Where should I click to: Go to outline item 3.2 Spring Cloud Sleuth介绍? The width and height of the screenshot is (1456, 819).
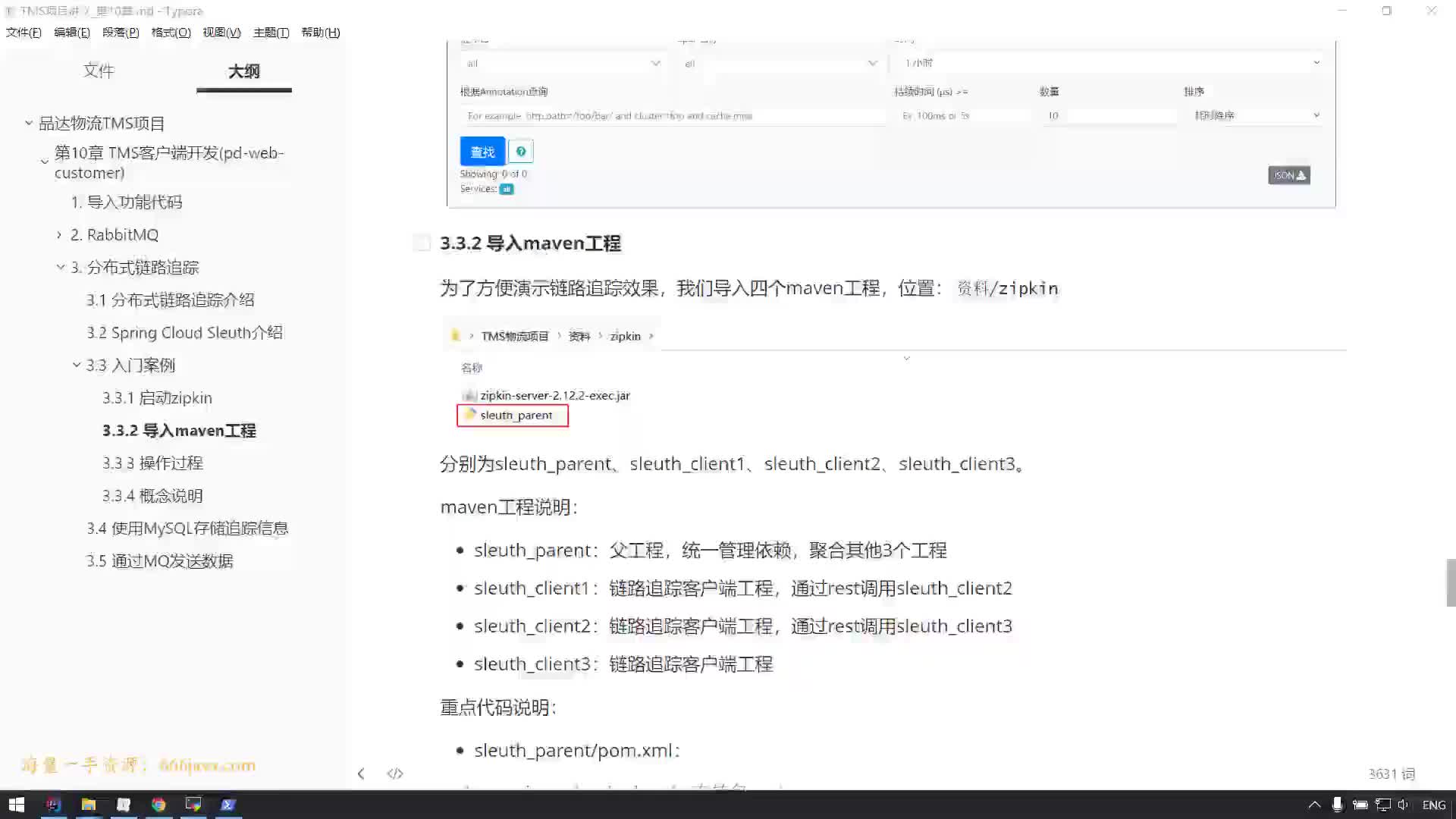[x=184, y=333]
